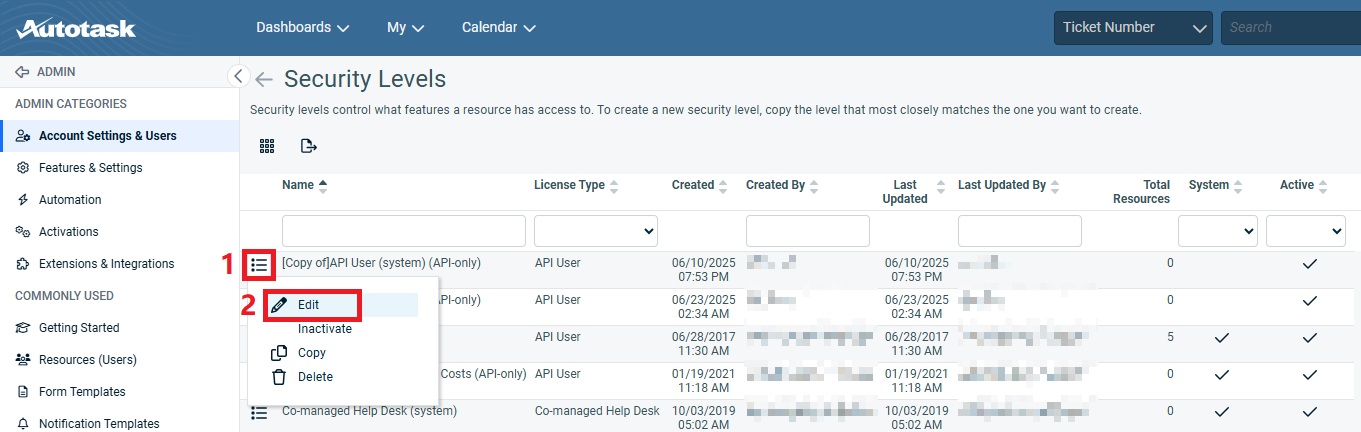Open context menu icon for first row
This screenshot has height=432, width=1361.
coord(260,265)
